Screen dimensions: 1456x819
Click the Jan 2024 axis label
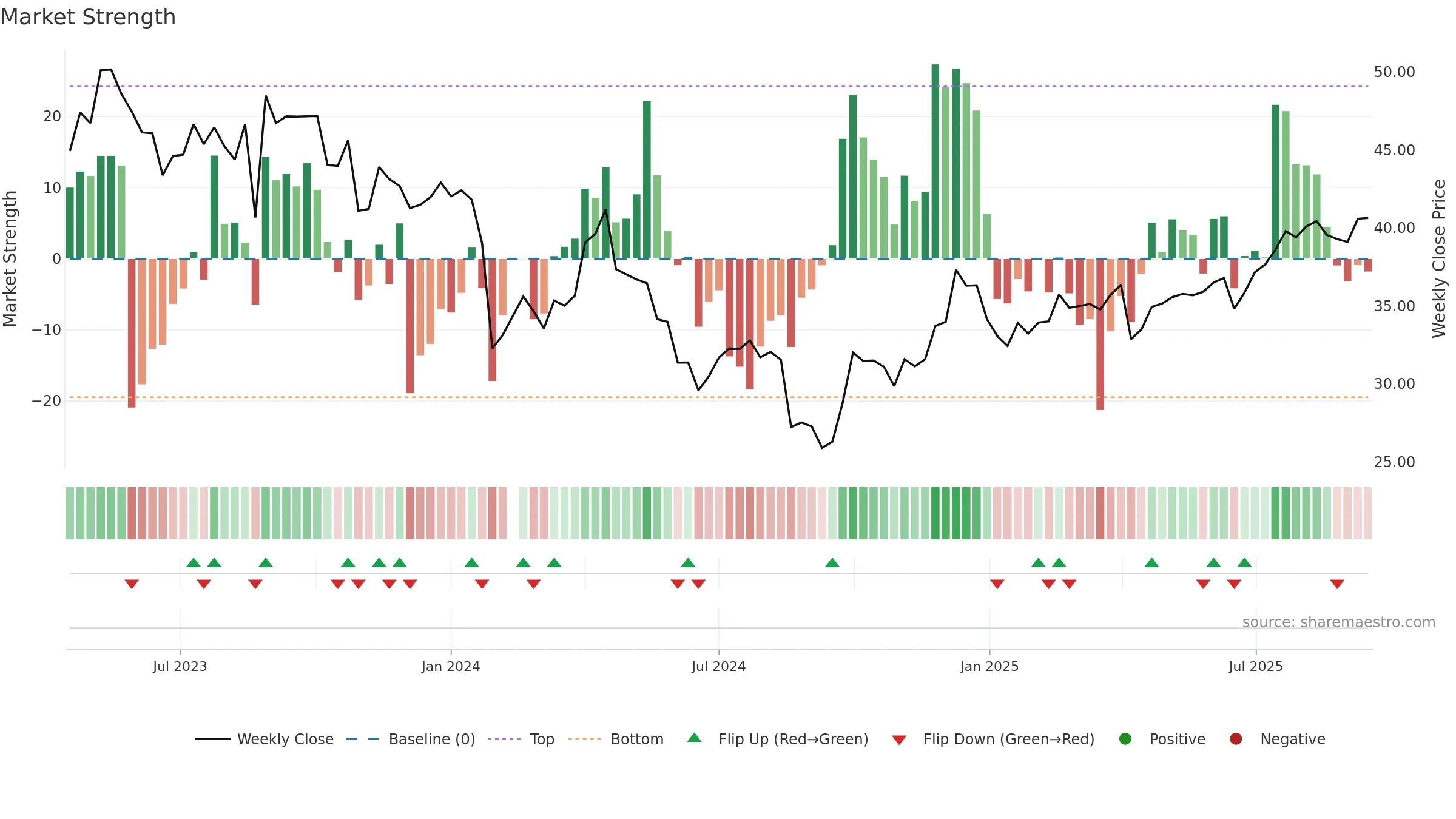[x=451, y=666]
